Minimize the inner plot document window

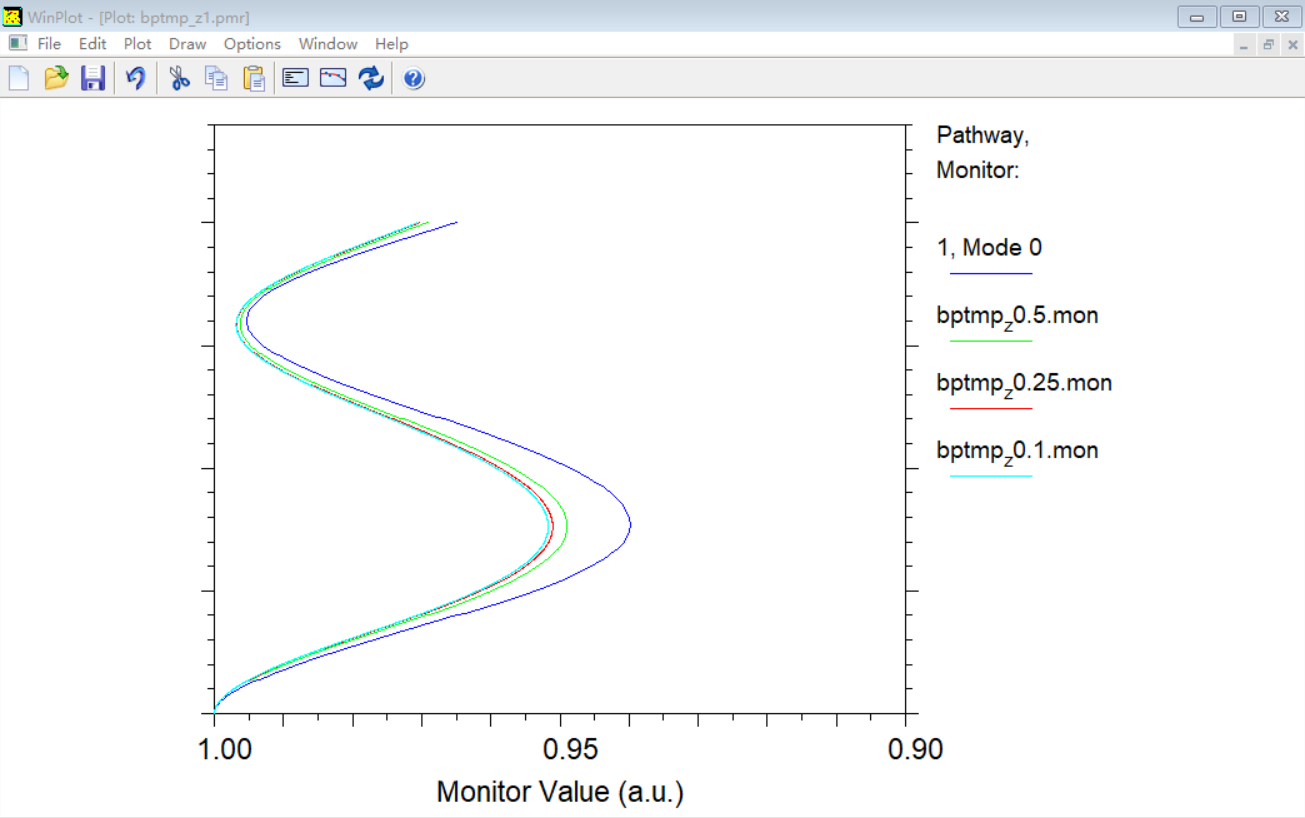(x=1244, y=45)
